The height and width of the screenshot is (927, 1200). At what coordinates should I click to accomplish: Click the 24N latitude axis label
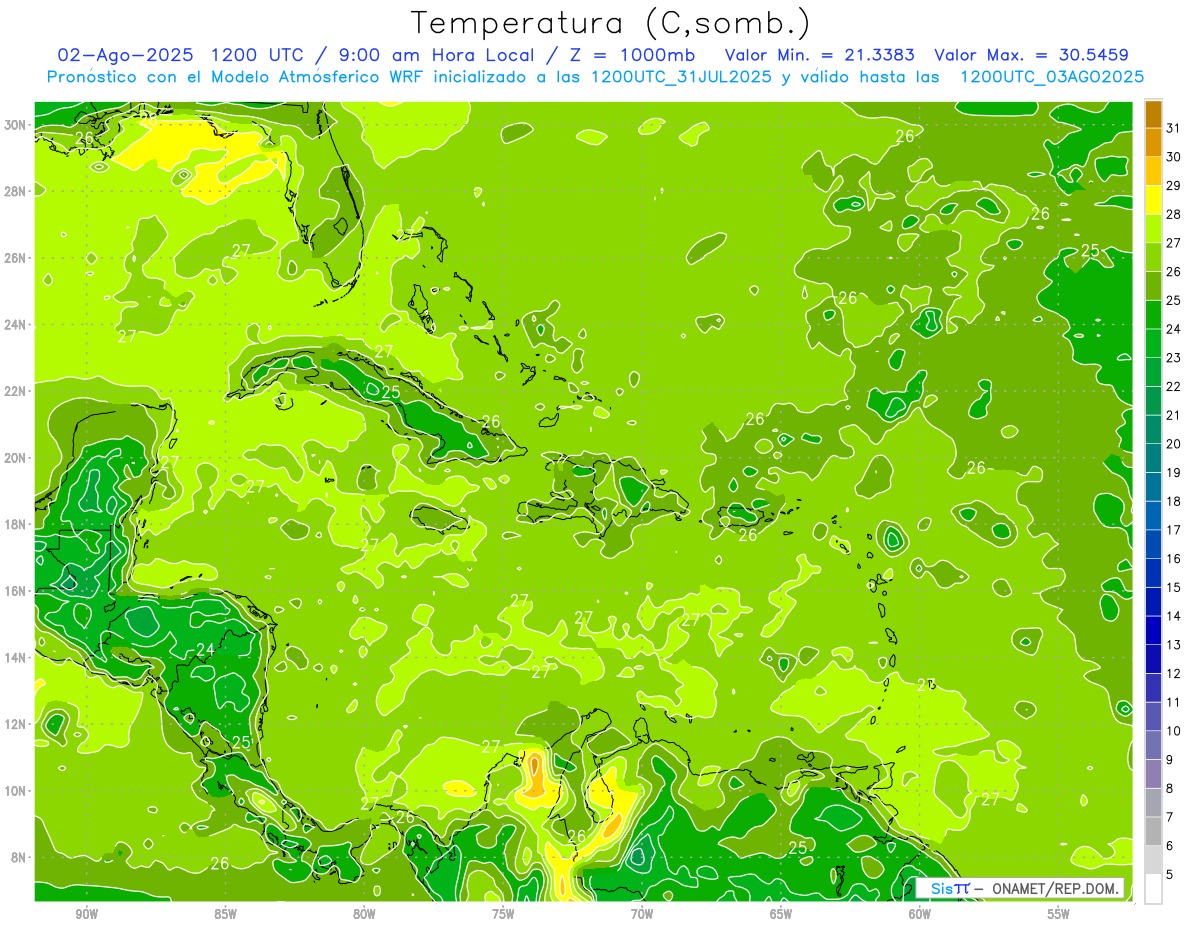(14, 325)
